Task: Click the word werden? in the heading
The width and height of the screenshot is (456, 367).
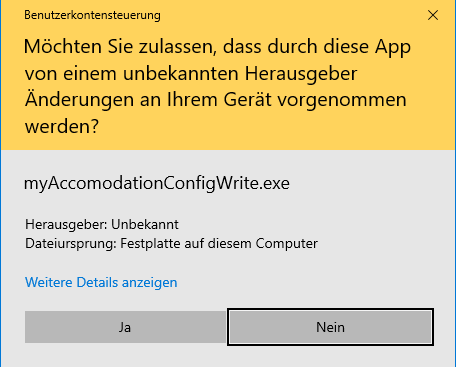Action: 62,127
